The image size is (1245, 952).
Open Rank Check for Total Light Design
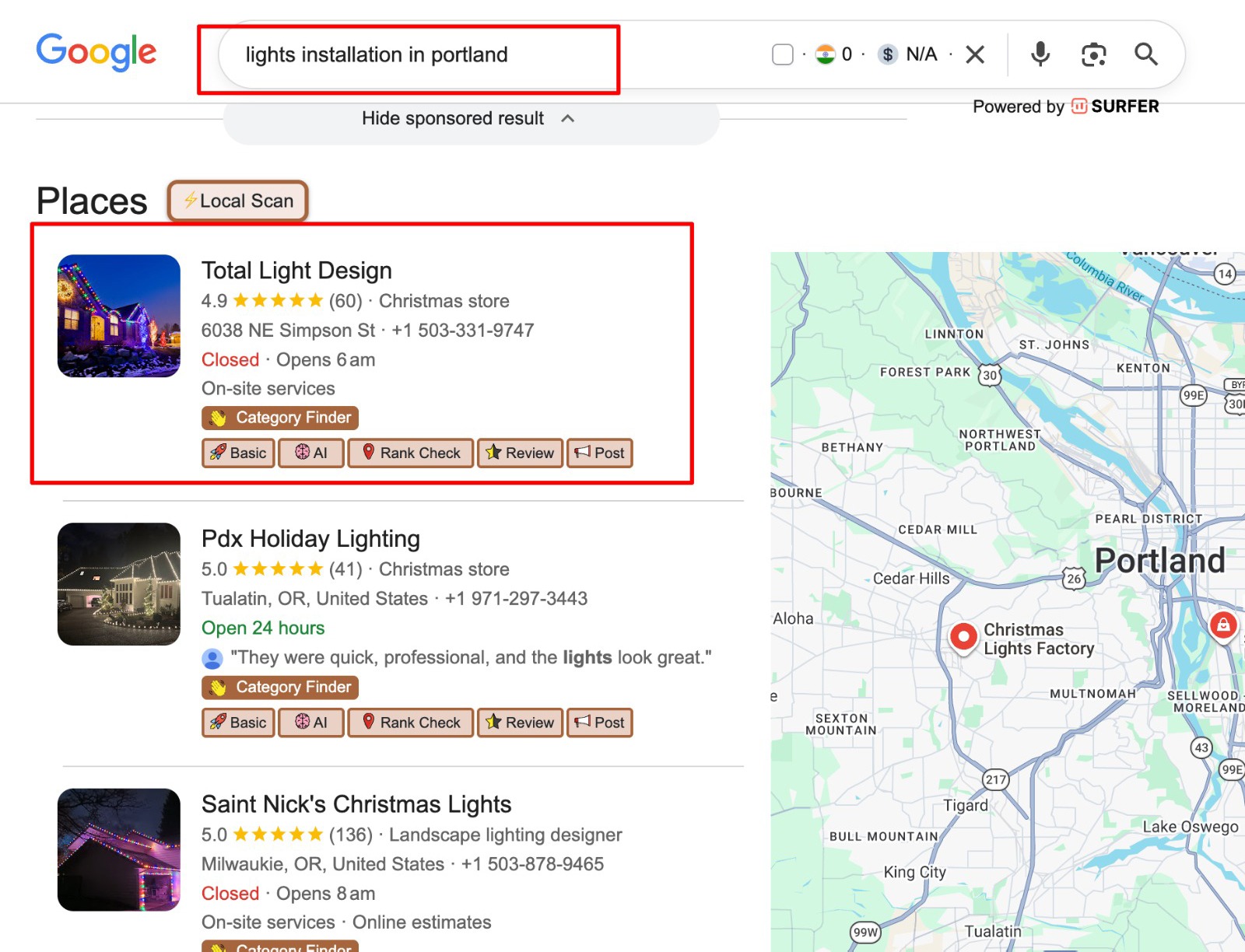tap(411, 453)
